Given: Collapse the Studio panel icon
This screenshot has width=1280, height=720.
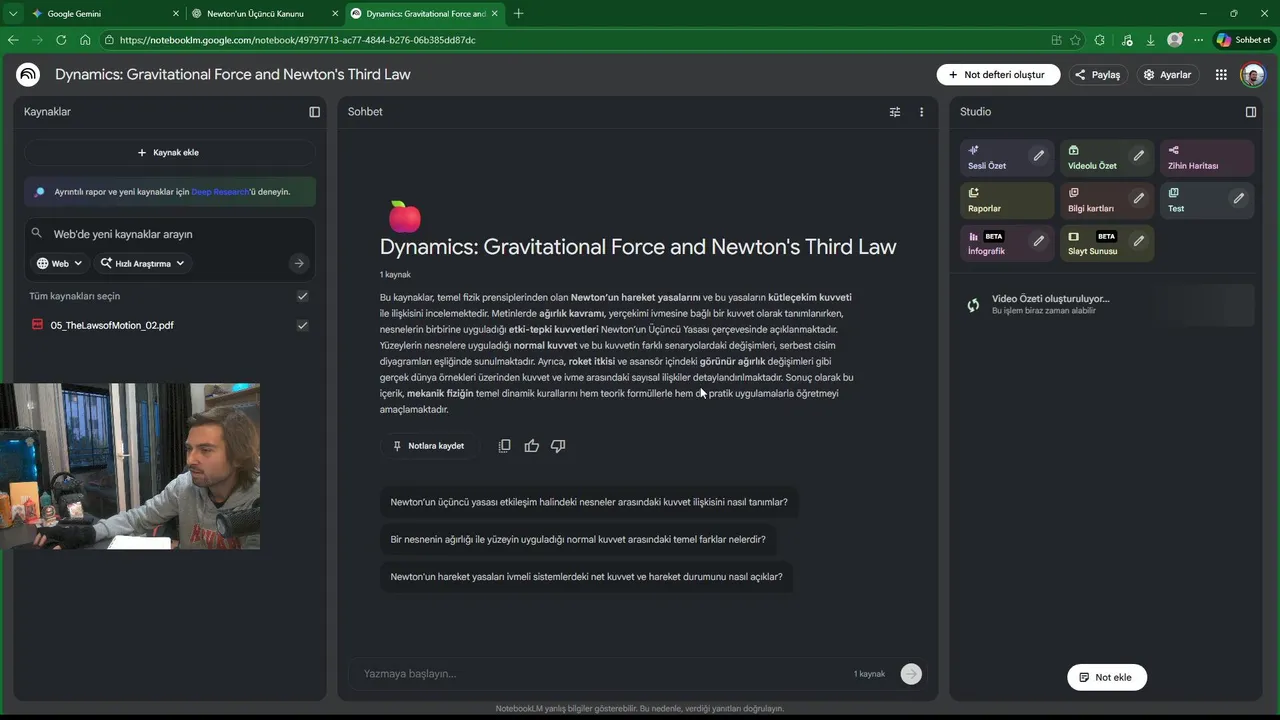Looking at the screenshot, I should [1250, 112].
